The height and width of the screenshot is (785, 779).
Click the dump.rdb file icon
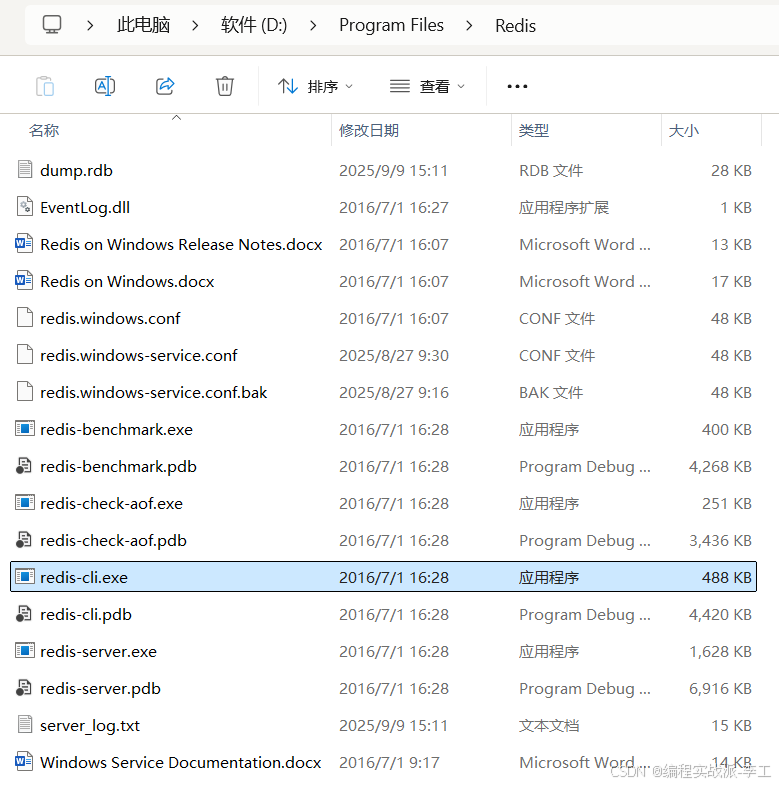[x=25, y=169]
